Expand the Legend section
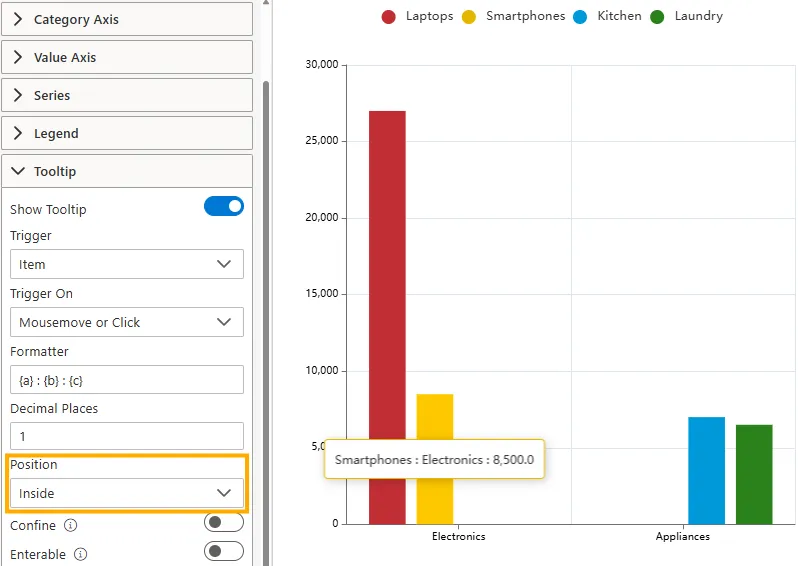 pyautogui.click(x=127, y=133)
